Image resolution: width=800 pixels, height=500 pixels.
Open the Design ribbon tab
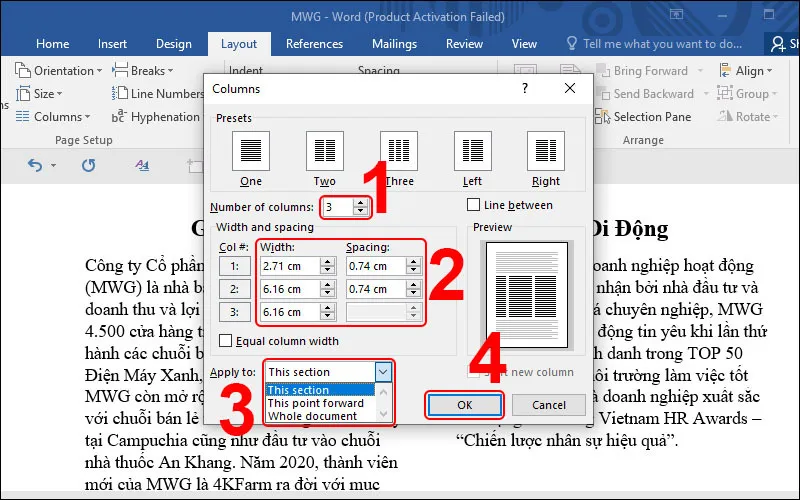(173, 44)
